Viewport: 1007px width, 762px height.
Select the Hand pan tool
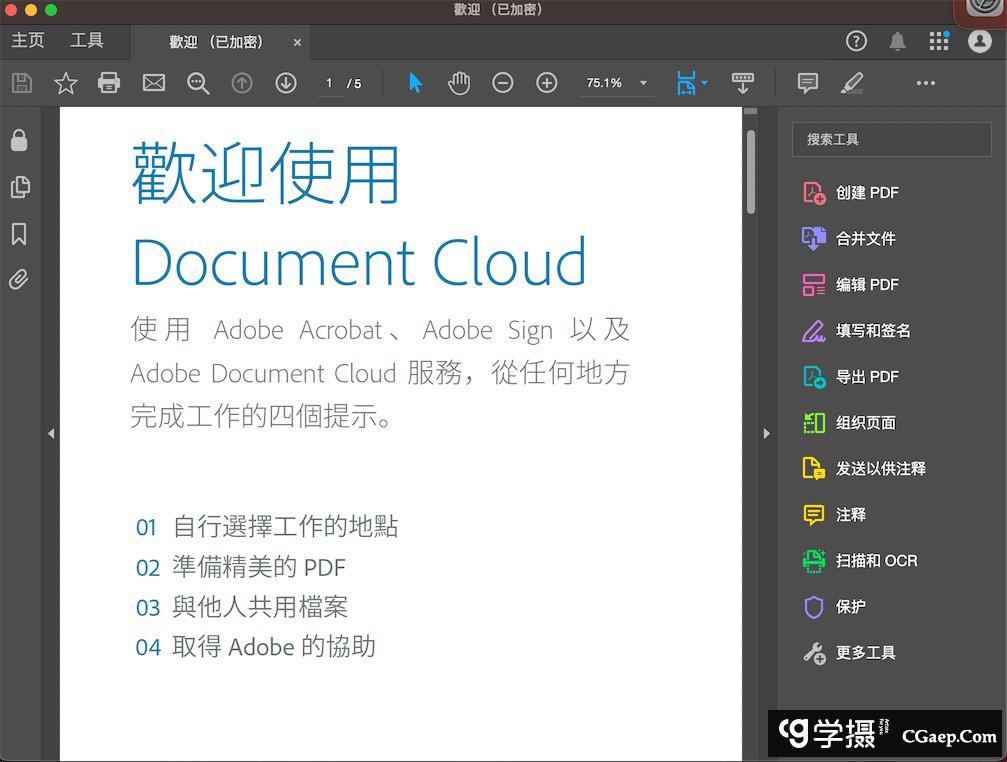(459, 83)
